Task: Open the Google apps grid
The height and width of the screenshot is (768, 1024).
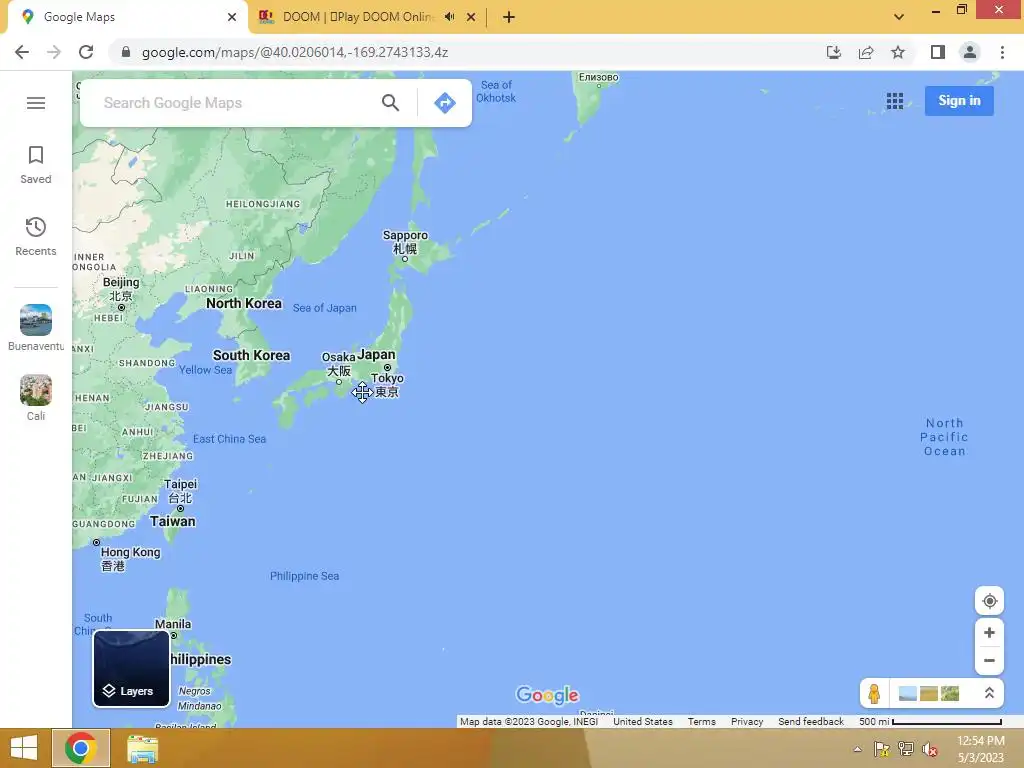Action: (x=895, y=101)
